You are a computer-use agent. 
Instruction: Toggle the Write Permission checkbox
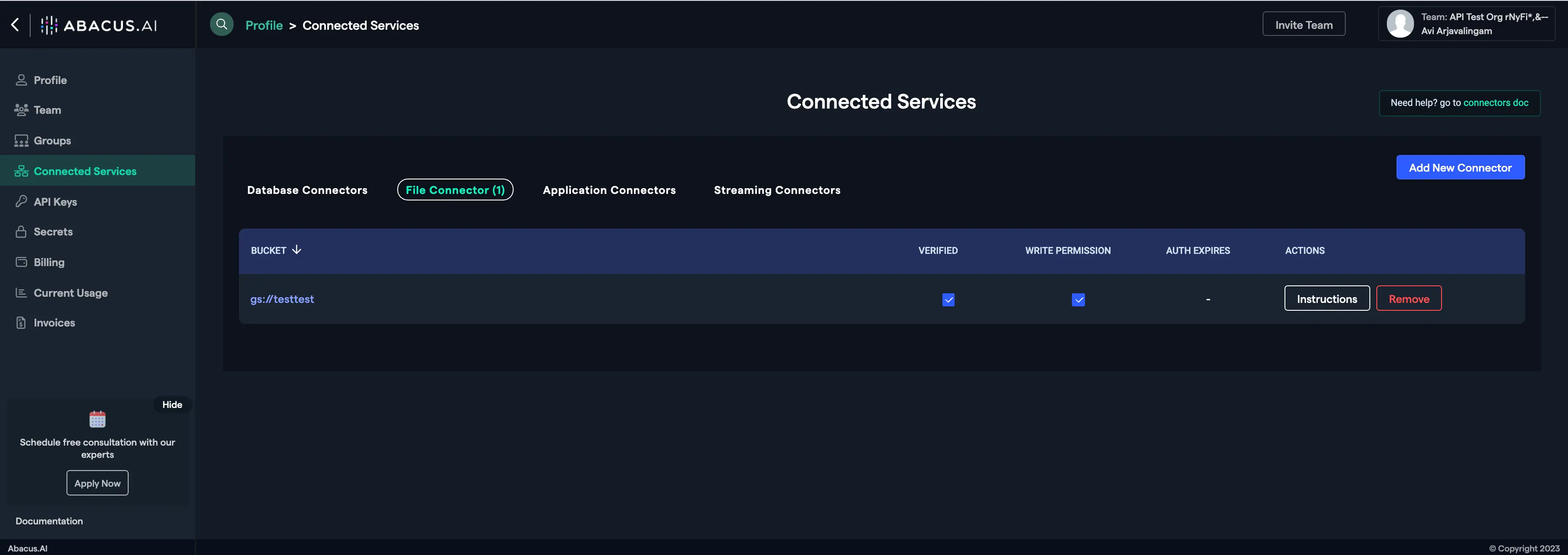click(1078, 299)
